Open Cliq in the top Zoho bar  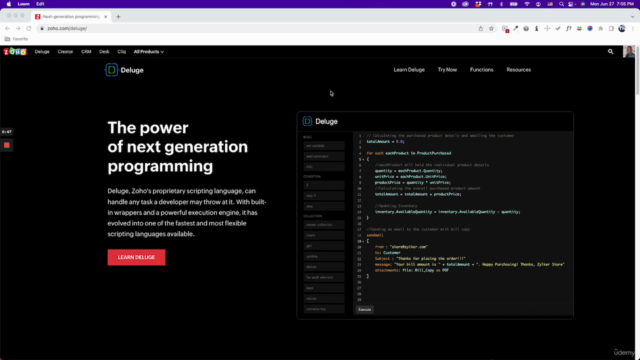(x=122, y=52)
